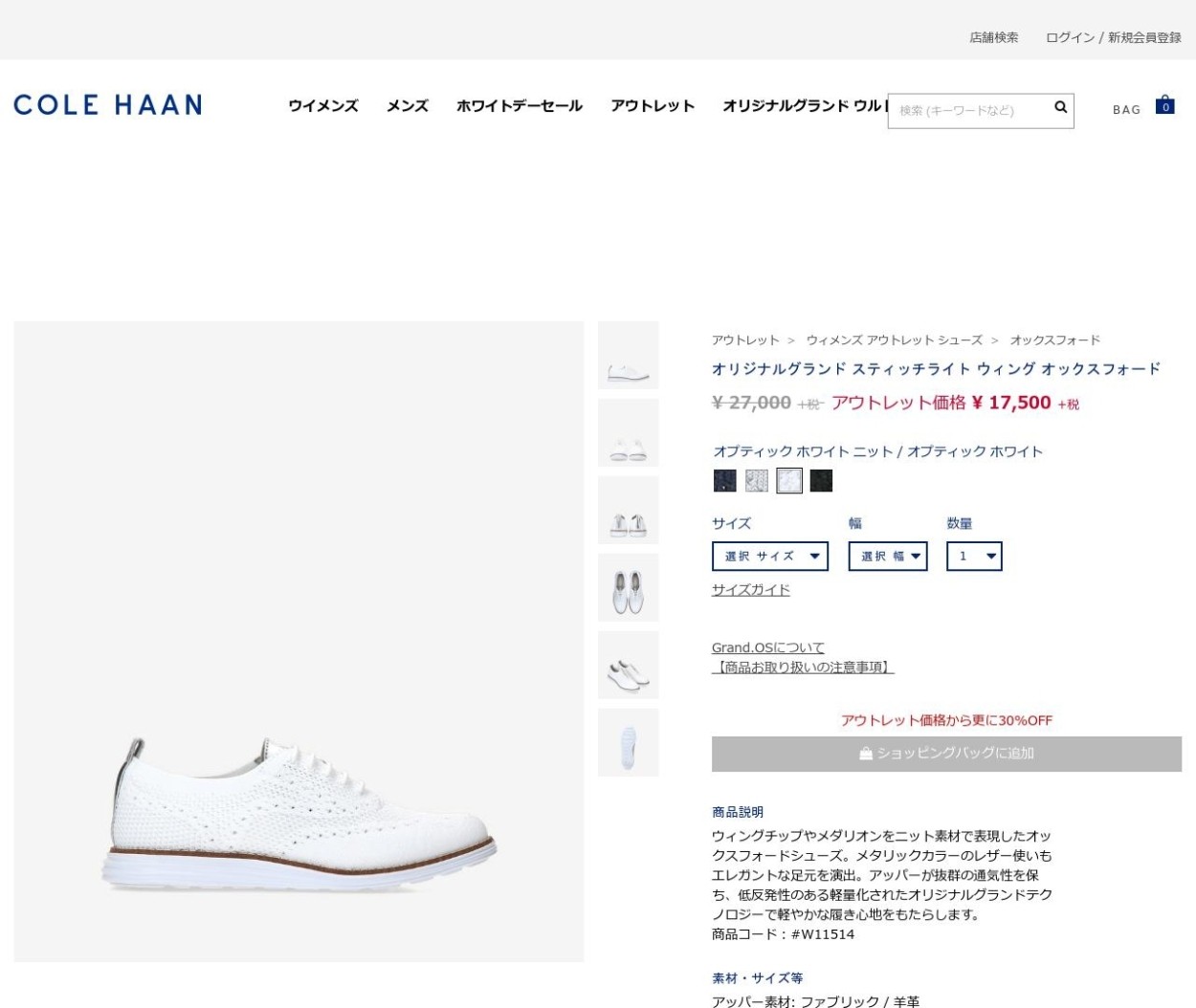Screen dimensions: 1196x1008
Task: Click the Cole Haan logo
Action: point(107,104)
